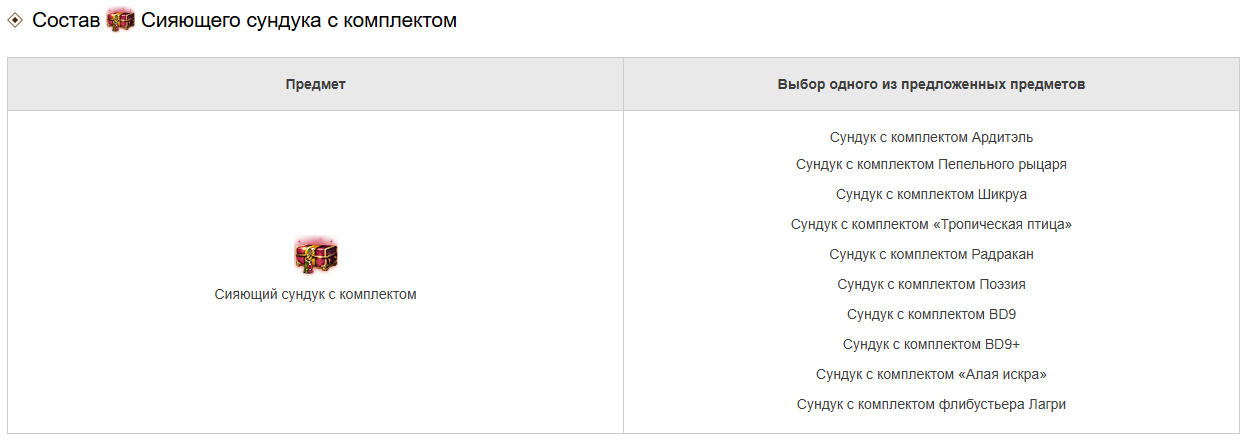Click Выбор одного из предложенных предметов header
The height and width of the screenshot is (441, 1247).
tap(931, 84)
